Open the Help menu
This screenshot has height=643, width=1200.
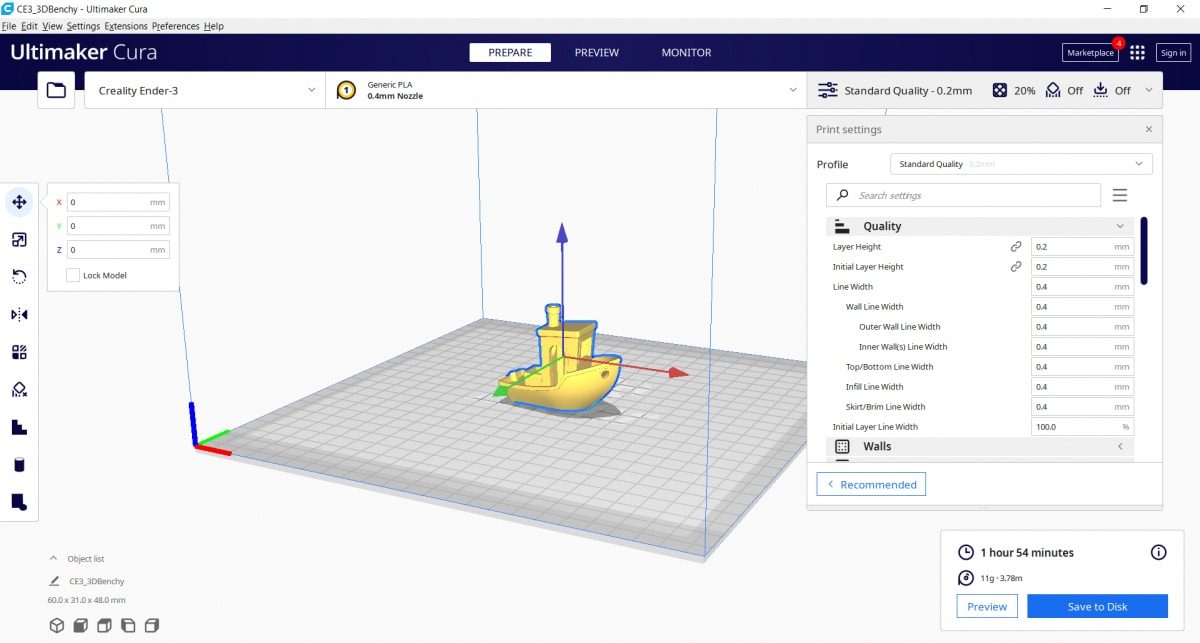[x=213, y=26]
